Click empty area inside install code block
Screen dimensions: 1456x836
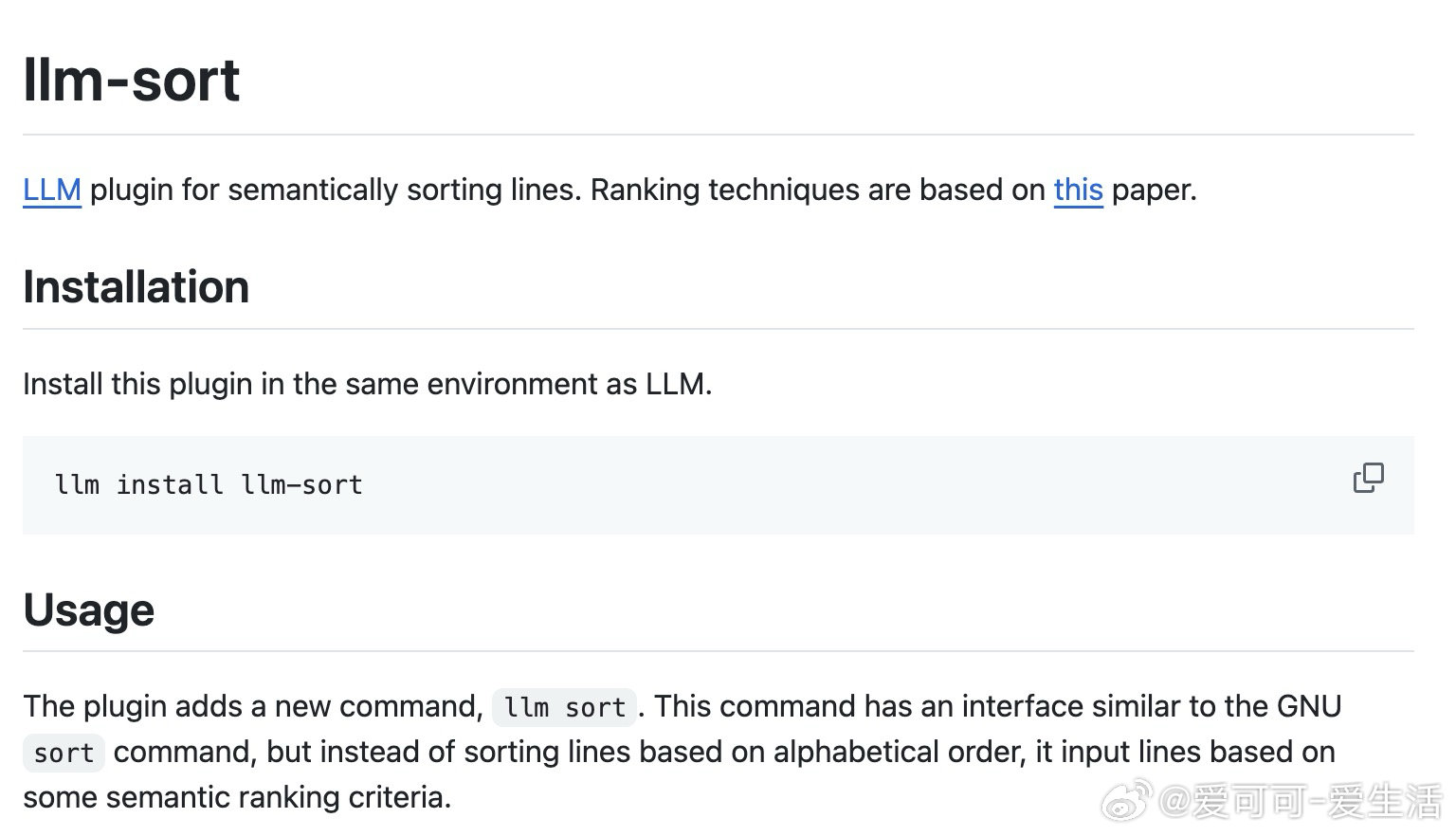[853, 485]
